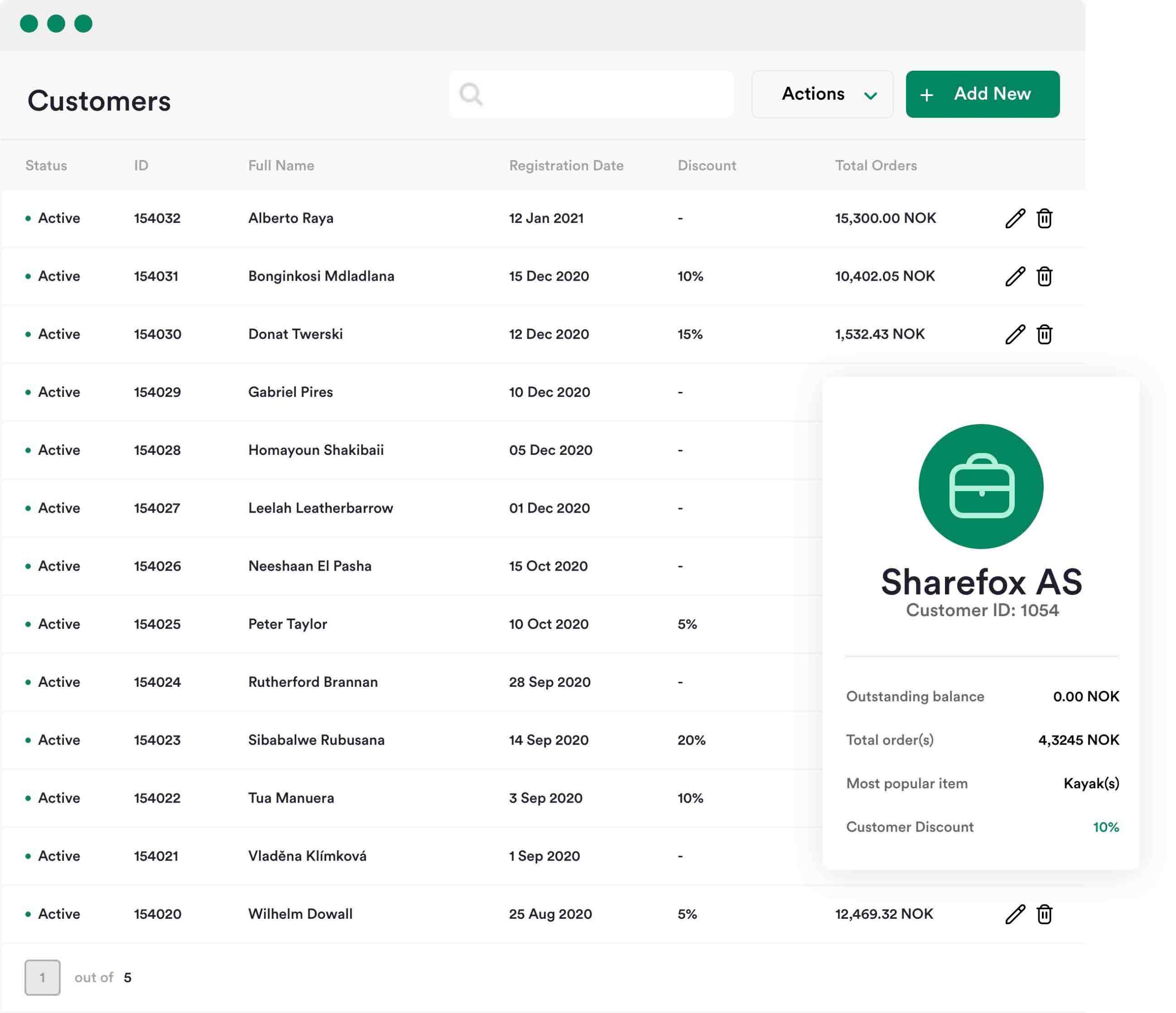The height and width of the screenshot is (1013, 1176).
Task: Select customer name Leelah Leatherbarrow
Action: (x=321, y=508)
